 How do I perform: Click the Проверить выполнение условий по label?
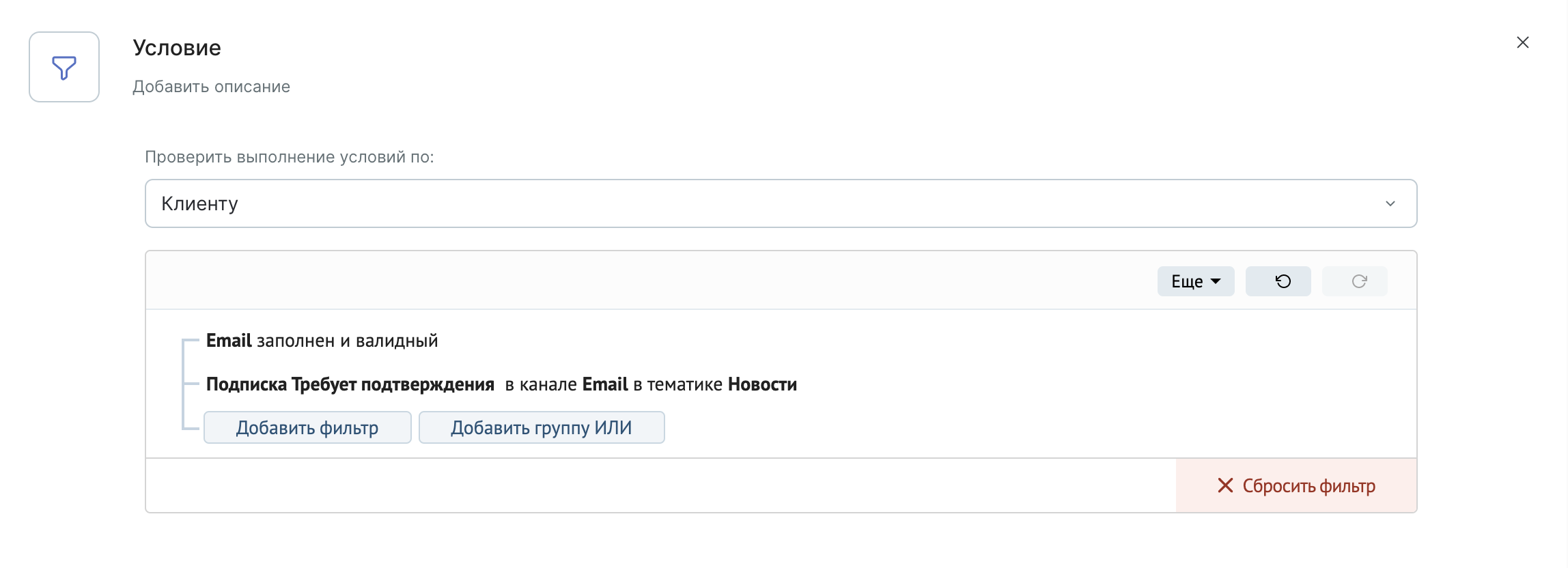[x=290, y=157]
